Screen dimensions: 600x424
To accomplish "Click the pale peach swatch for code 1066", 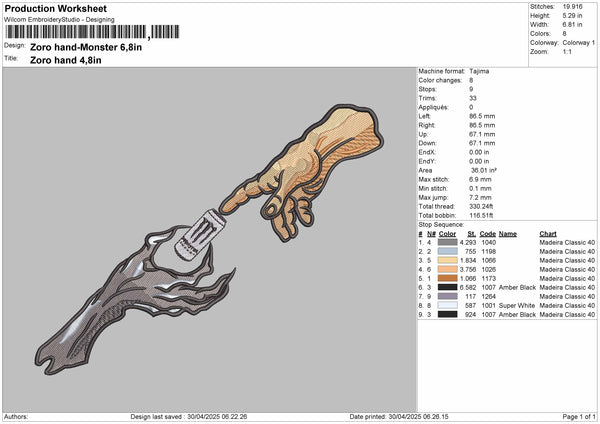I will coord(447,261).
